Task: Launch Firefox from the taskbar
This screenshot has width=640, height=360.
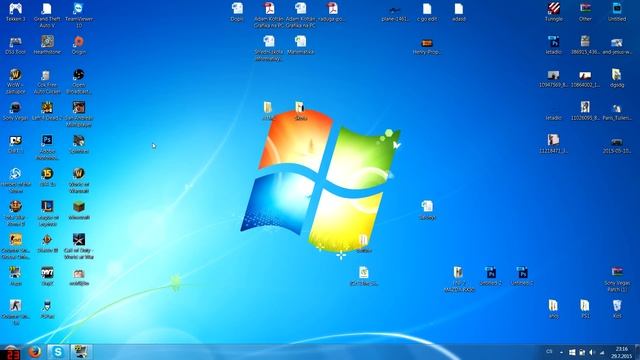Action: pyautogui.click(x=35, y=352)
